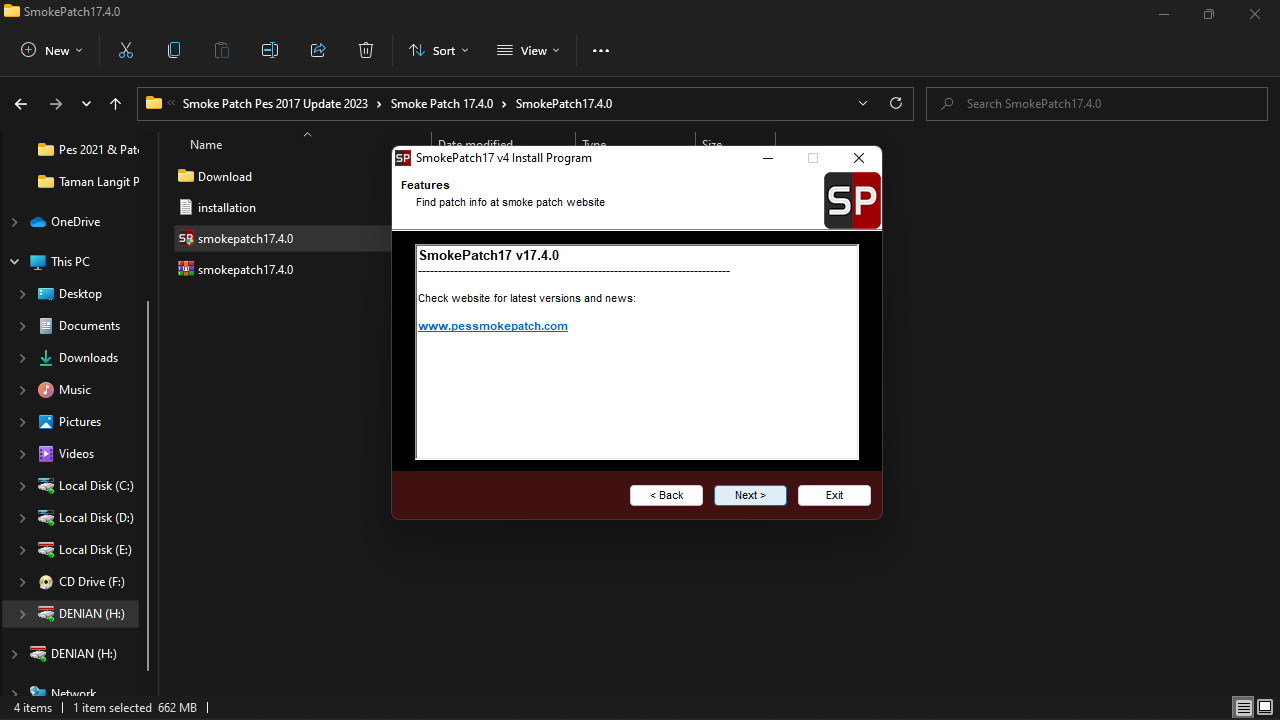Go up one folder level arrow
The height and width of the screenshot is (720, 1280).
115,103
